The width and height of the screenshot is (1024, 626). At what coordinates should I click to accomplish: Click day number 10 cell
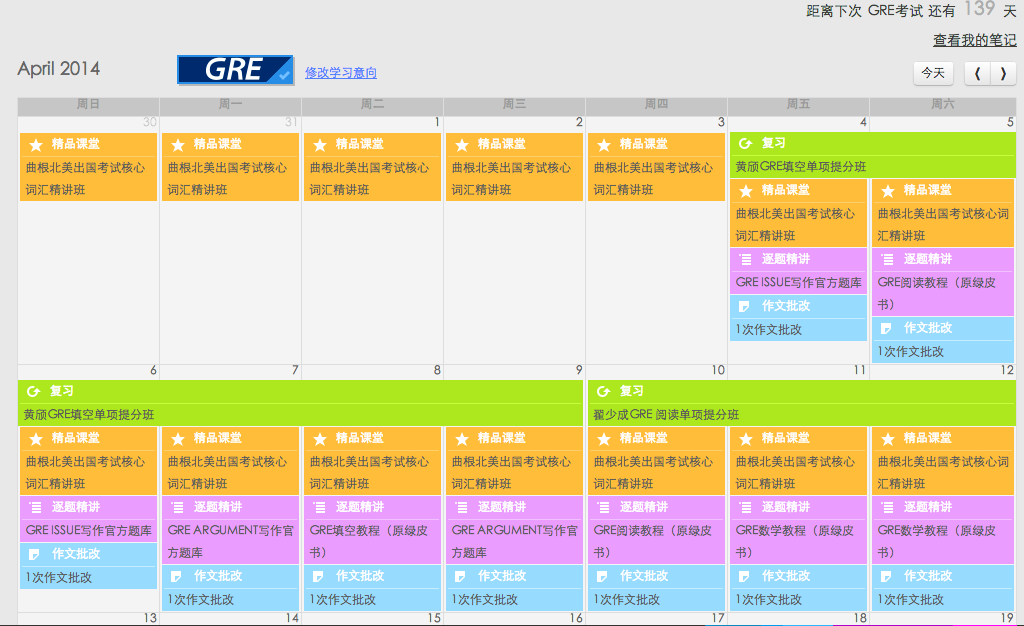point(718,370)
